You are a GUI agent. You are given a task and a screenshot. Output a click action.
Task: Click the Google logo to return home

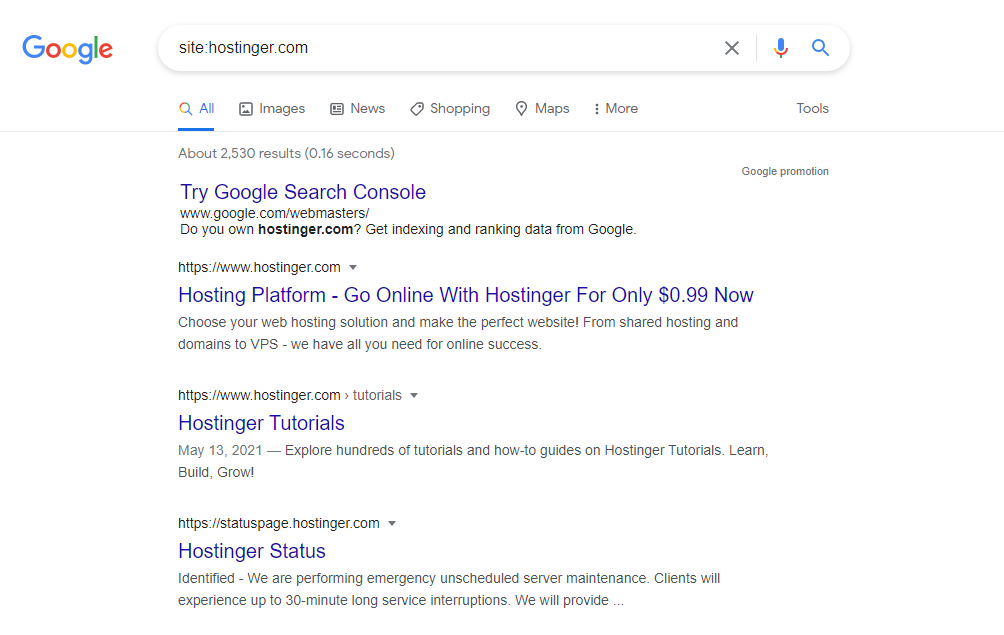click(67, 49)
